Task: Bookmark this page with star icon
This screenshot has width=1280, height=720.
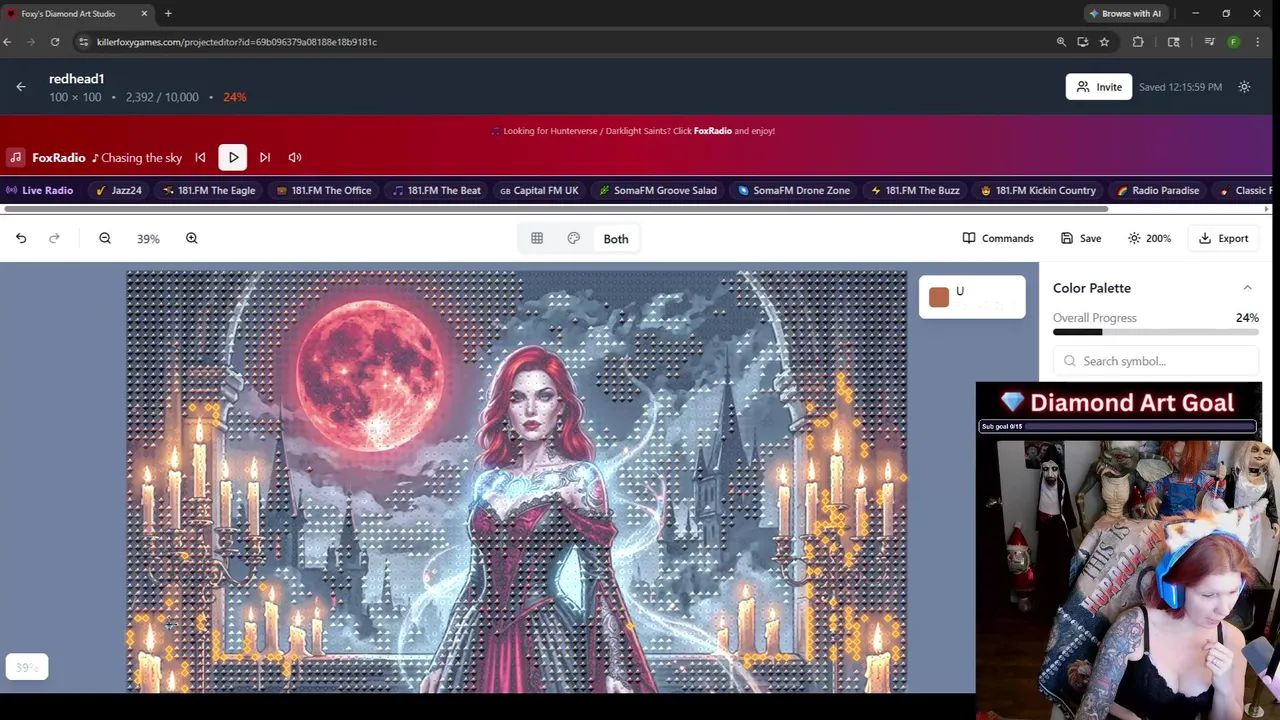Action: pyautogui.click(x=1104, y=42)
